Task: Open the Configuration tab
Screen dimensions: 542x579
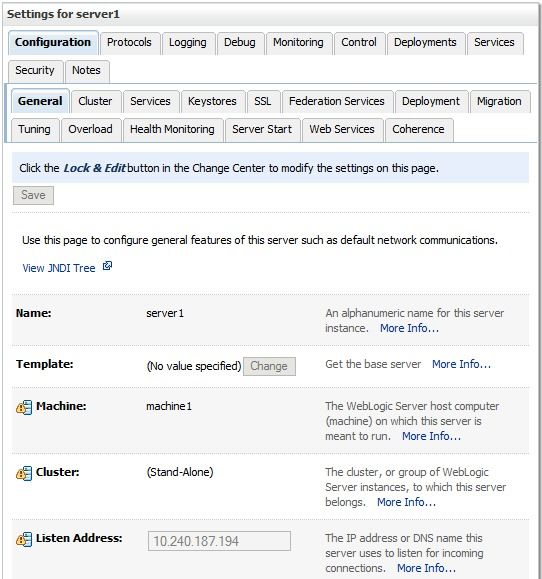Action: click(53, 43)
